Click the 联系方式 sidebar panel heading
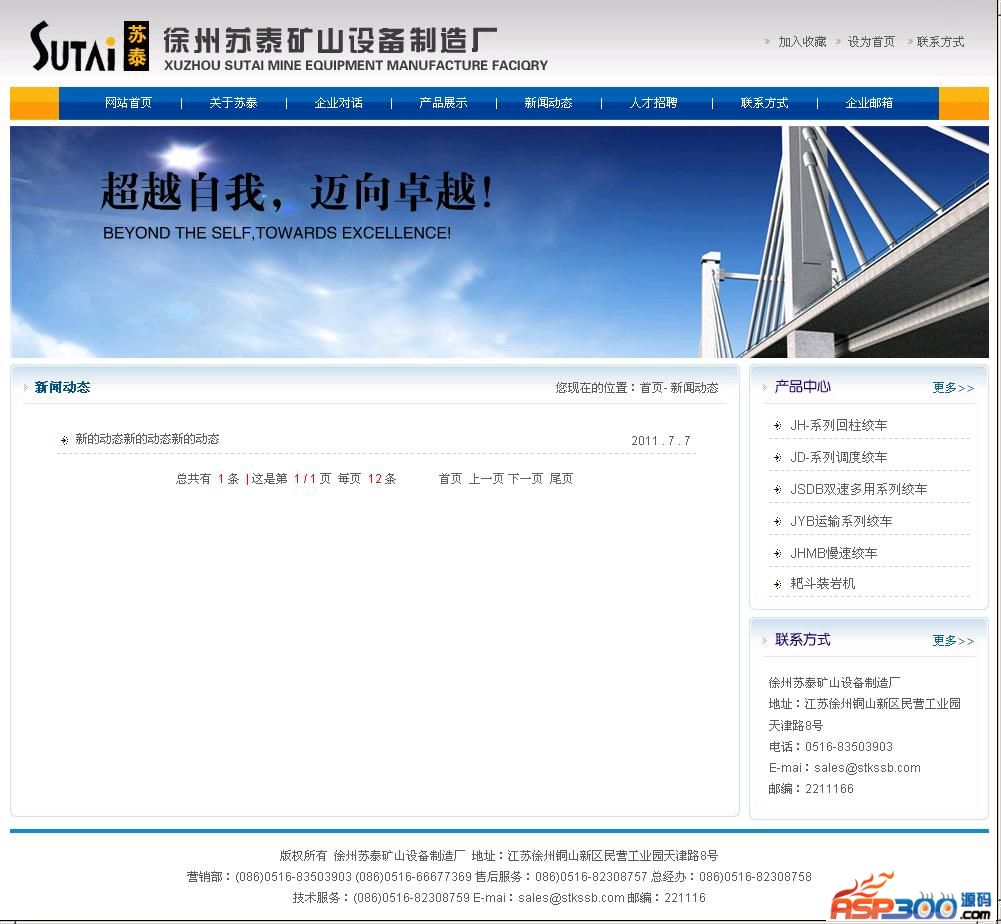This screenshot has height=924, width=1001. coord(802,639)
